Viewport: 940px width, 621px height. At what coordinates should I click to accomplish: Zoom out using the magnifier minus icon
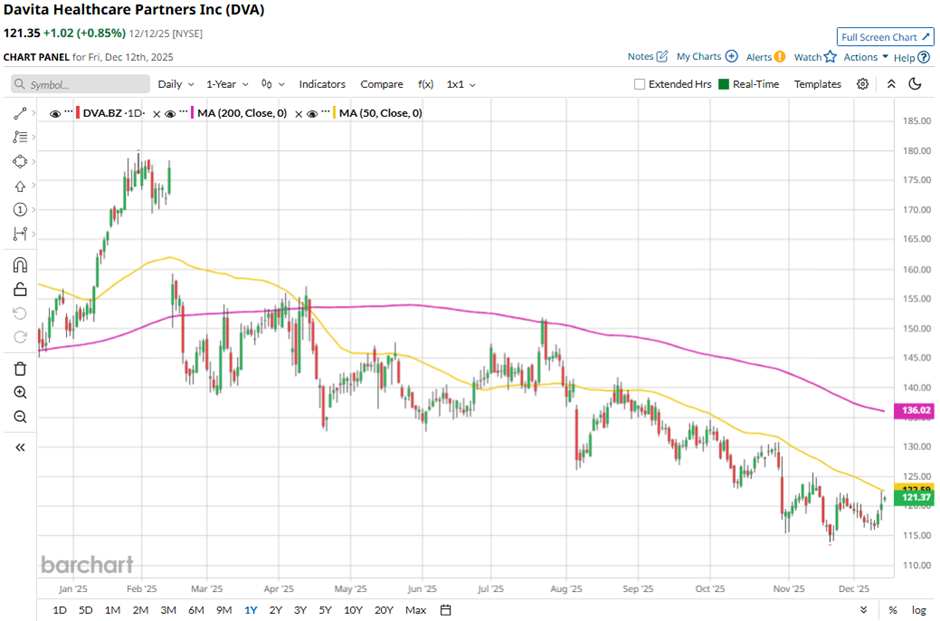pyautogui.click(x=19, y=417)
